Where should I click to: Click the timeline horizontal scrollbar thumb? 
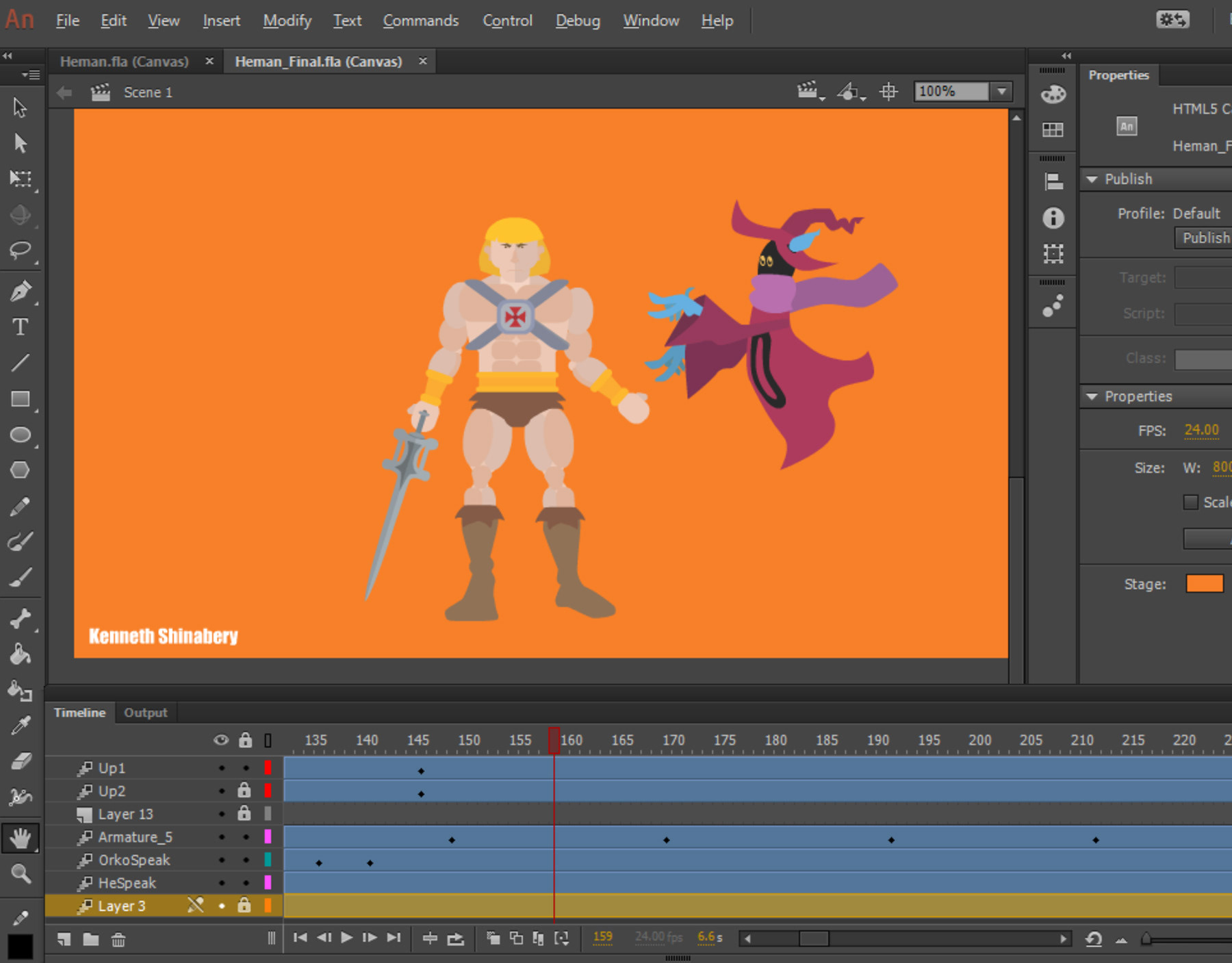coord(814,938)
